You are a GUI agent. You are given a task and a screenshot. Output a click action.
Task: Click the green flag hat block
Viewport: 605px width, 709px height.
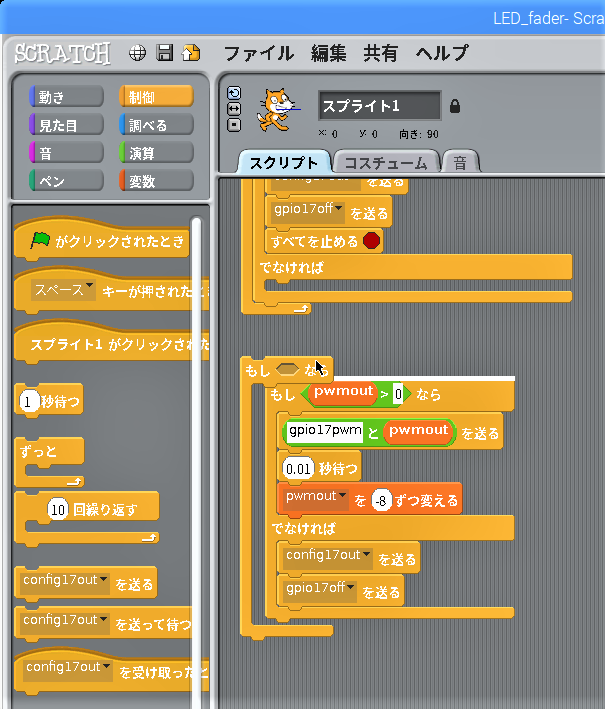pyautogui.click(x=100, y=241)
